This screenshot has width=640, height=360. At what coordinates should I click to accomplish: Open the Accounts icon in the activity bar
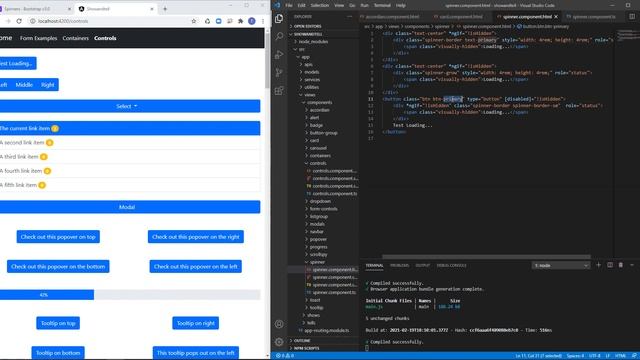coord(279,324)
